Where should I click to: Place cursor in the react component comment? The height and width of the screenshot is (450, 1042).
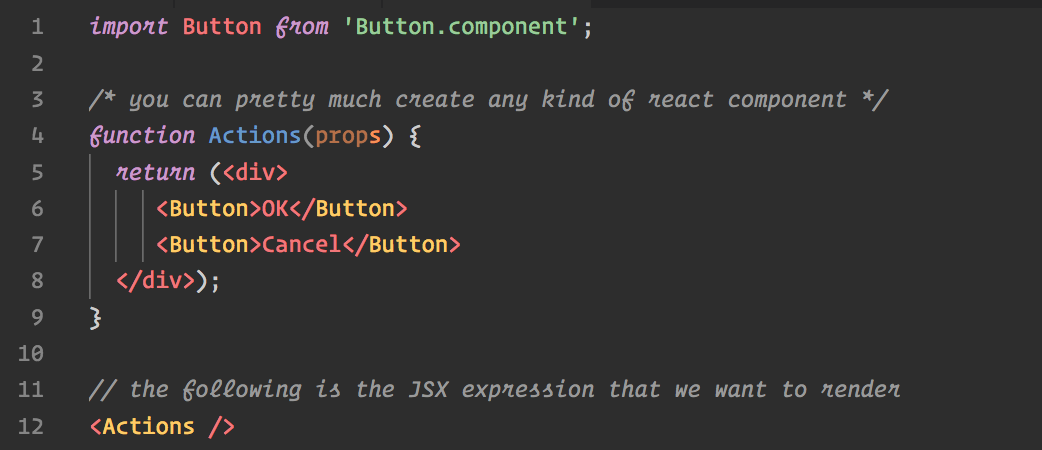[488, 100]
